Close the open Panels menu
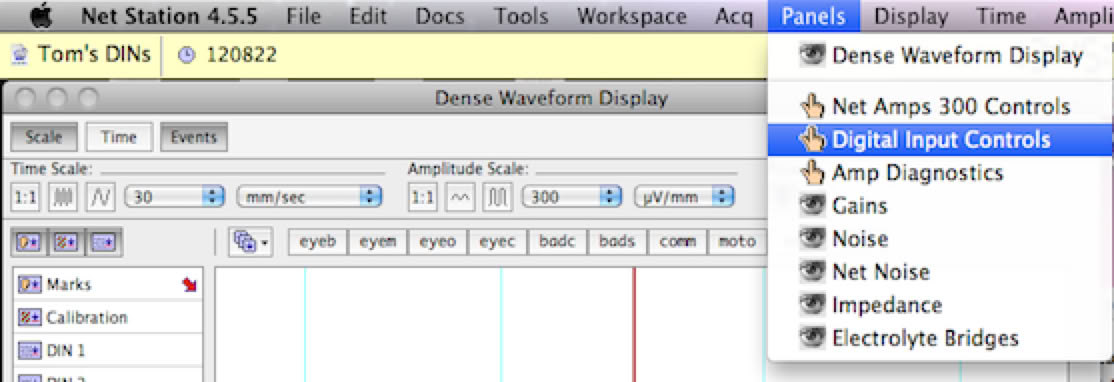This screenshot has width=1114, height=382. pos(813,16)
